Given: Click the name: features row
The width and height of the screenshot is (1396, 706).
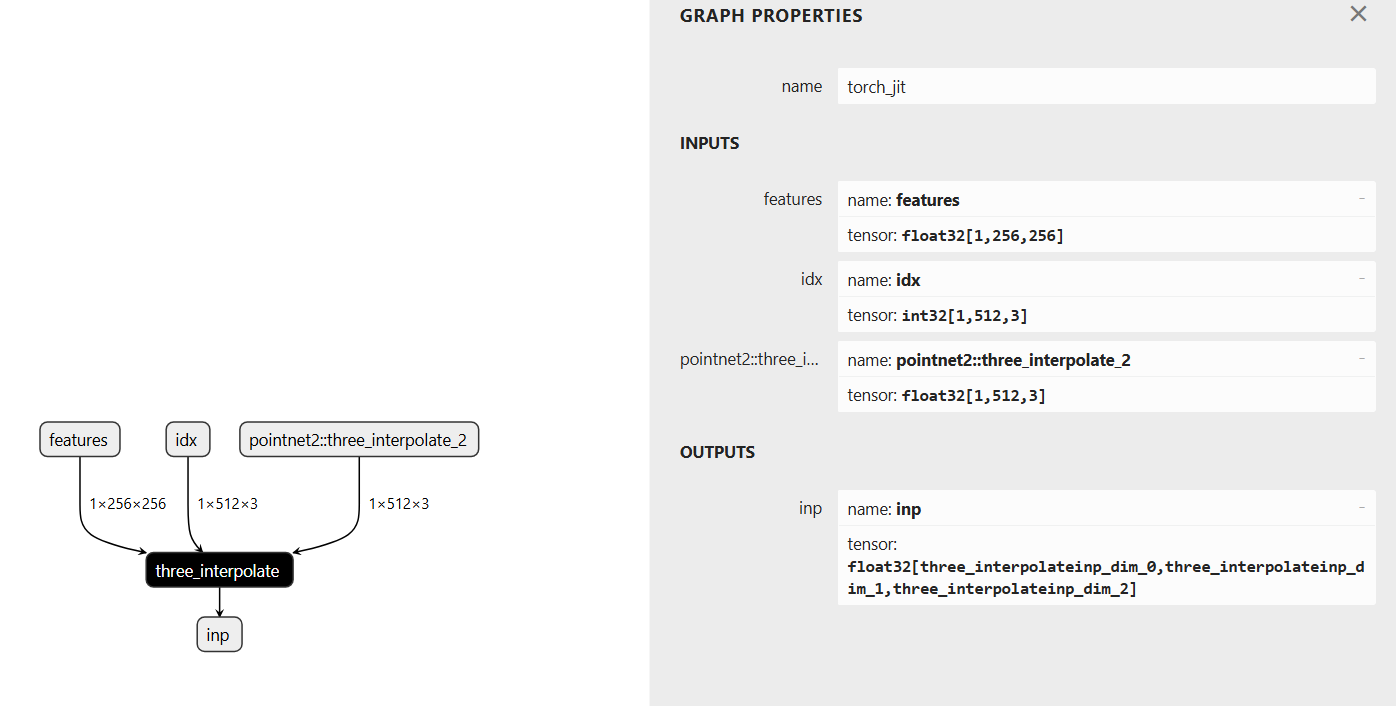Looking at the screenshot, I should pyautogui.click(x=1106, y=199).
